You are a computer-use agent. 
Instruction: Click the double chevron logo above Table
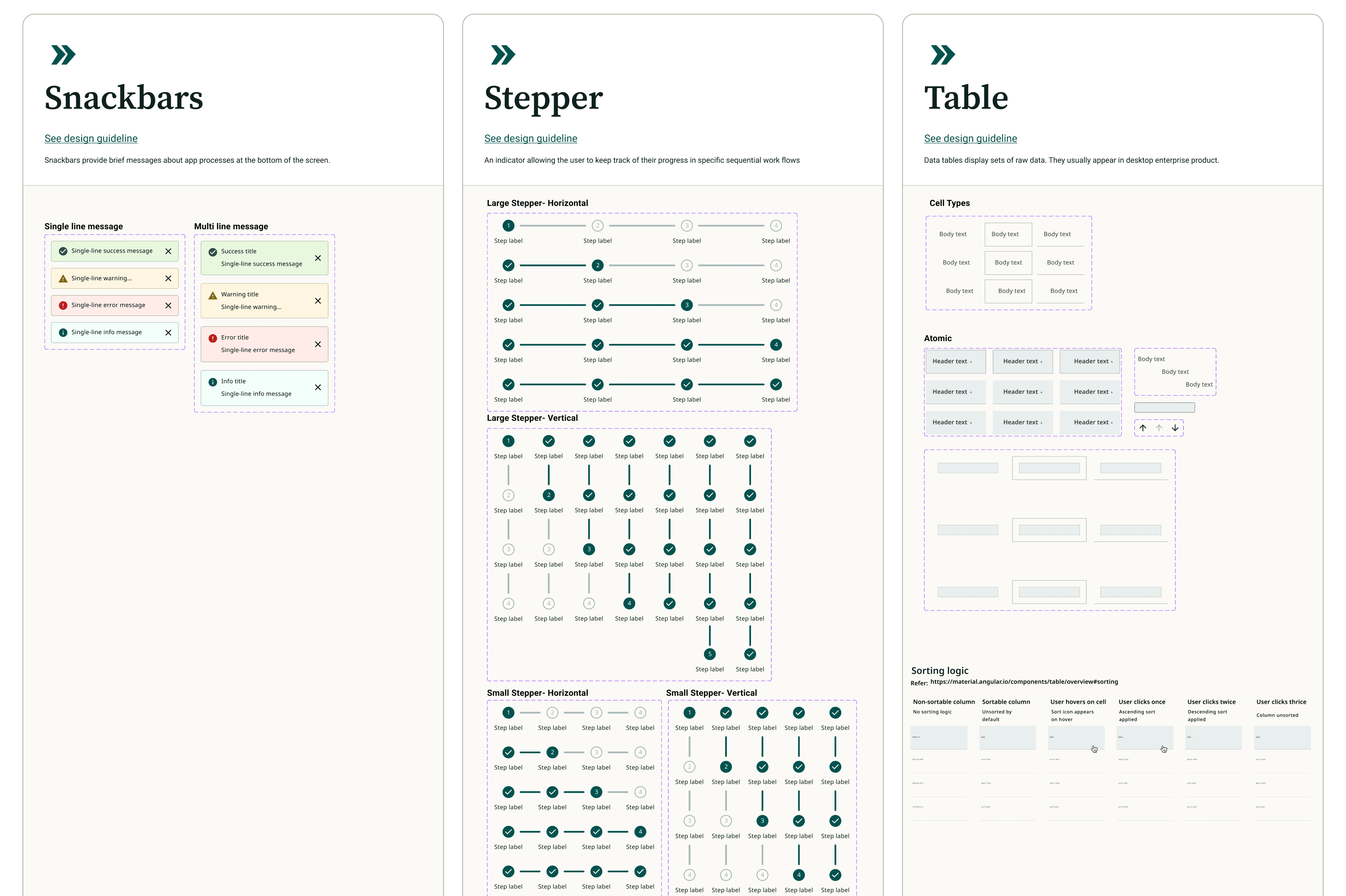click(943, 55)
